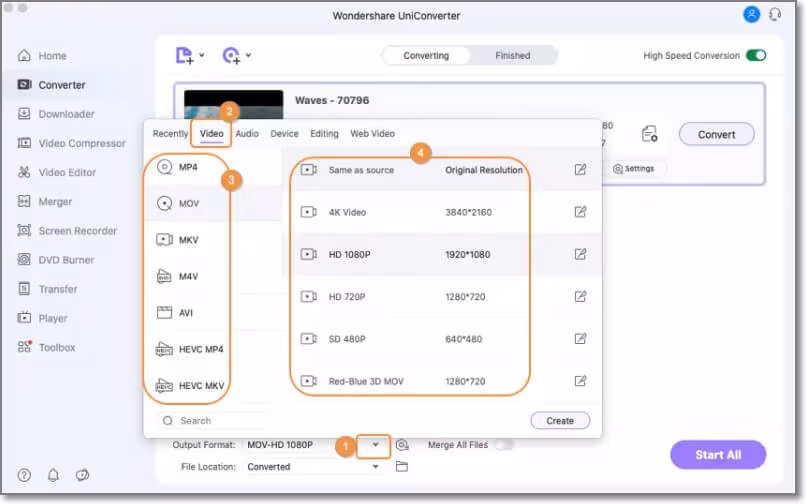Image resolution: width=806 pixels, height=504 pixels.
Task: Toggle Merge All Files switch
Action: point(504,445)
